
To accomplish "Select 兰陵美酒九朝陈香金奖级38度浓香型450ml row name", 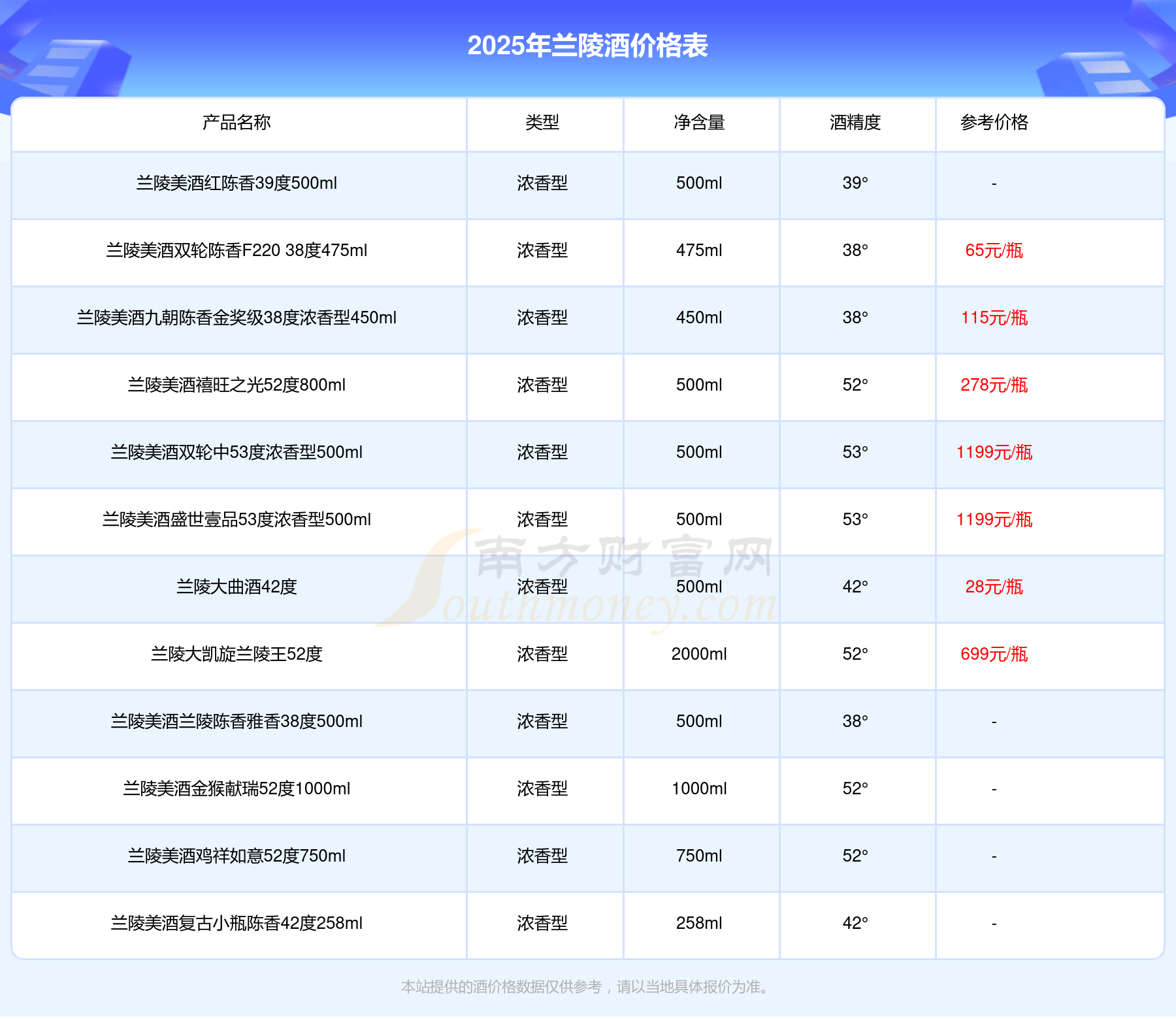I will [237, 317].
